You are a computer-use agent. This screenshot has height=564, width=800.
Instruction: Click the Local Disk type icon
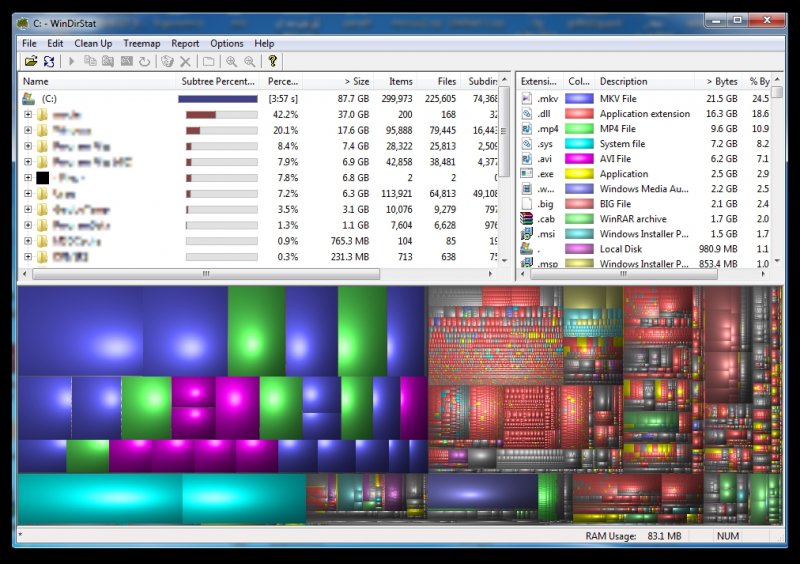click(527, 249)
